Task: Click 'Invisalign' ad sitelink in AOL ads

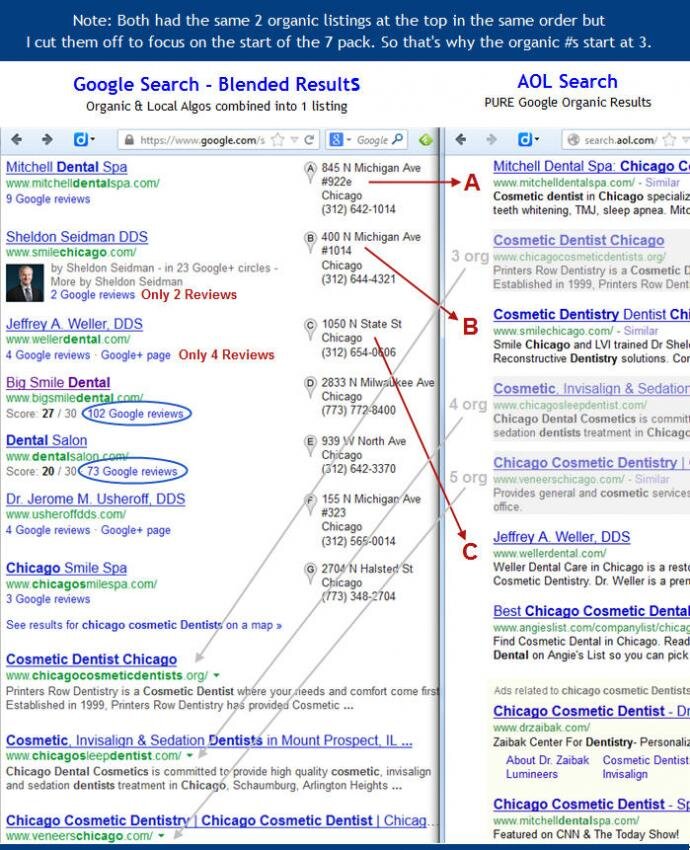Action: [x=625, y=774]
